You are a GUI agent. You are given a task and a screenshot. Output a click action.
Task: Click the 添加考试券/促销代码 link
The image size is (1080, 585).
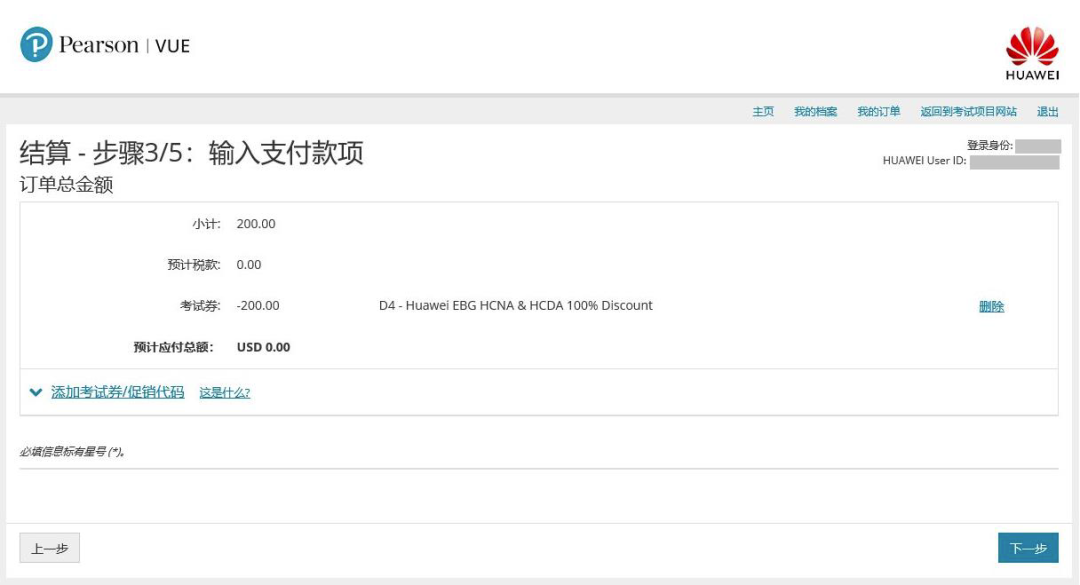[118, 392]
